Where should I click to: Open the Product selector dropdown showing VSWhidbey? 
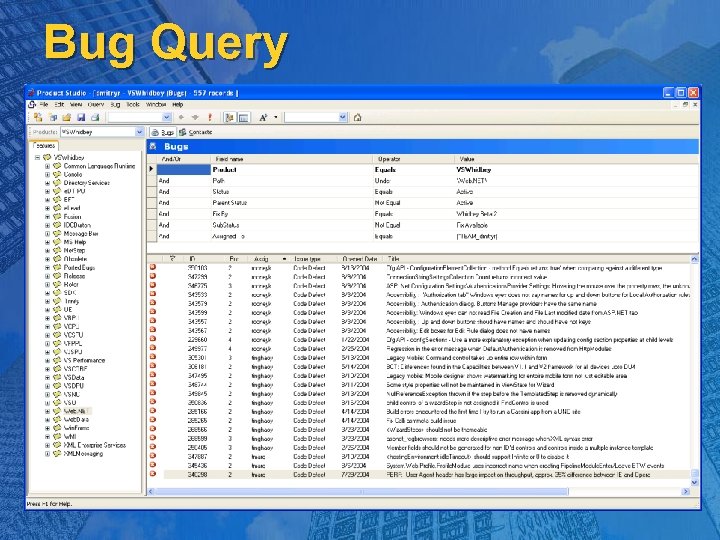[139, 132]
